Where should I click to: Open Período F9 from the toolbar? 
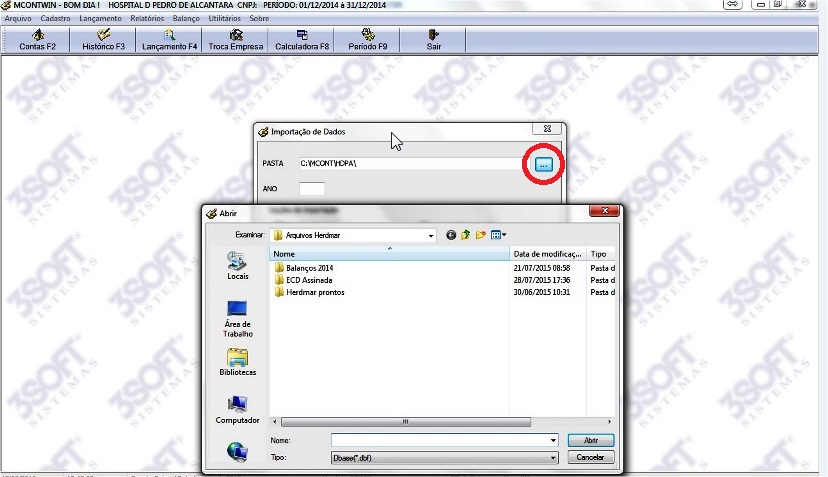click(x=368, y=40)
